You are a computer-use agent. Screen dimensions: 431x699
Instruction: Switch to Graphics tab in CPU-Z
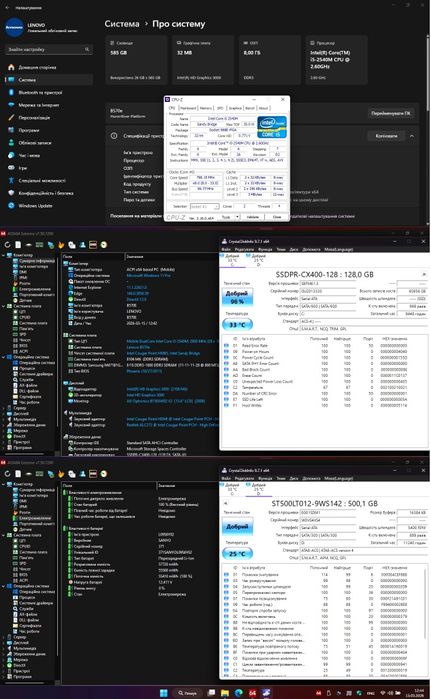click(235, 108)
